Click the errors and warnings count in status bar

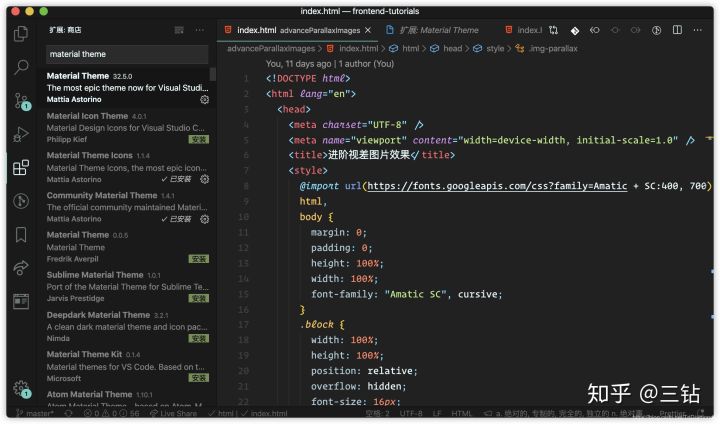(111, 413)
